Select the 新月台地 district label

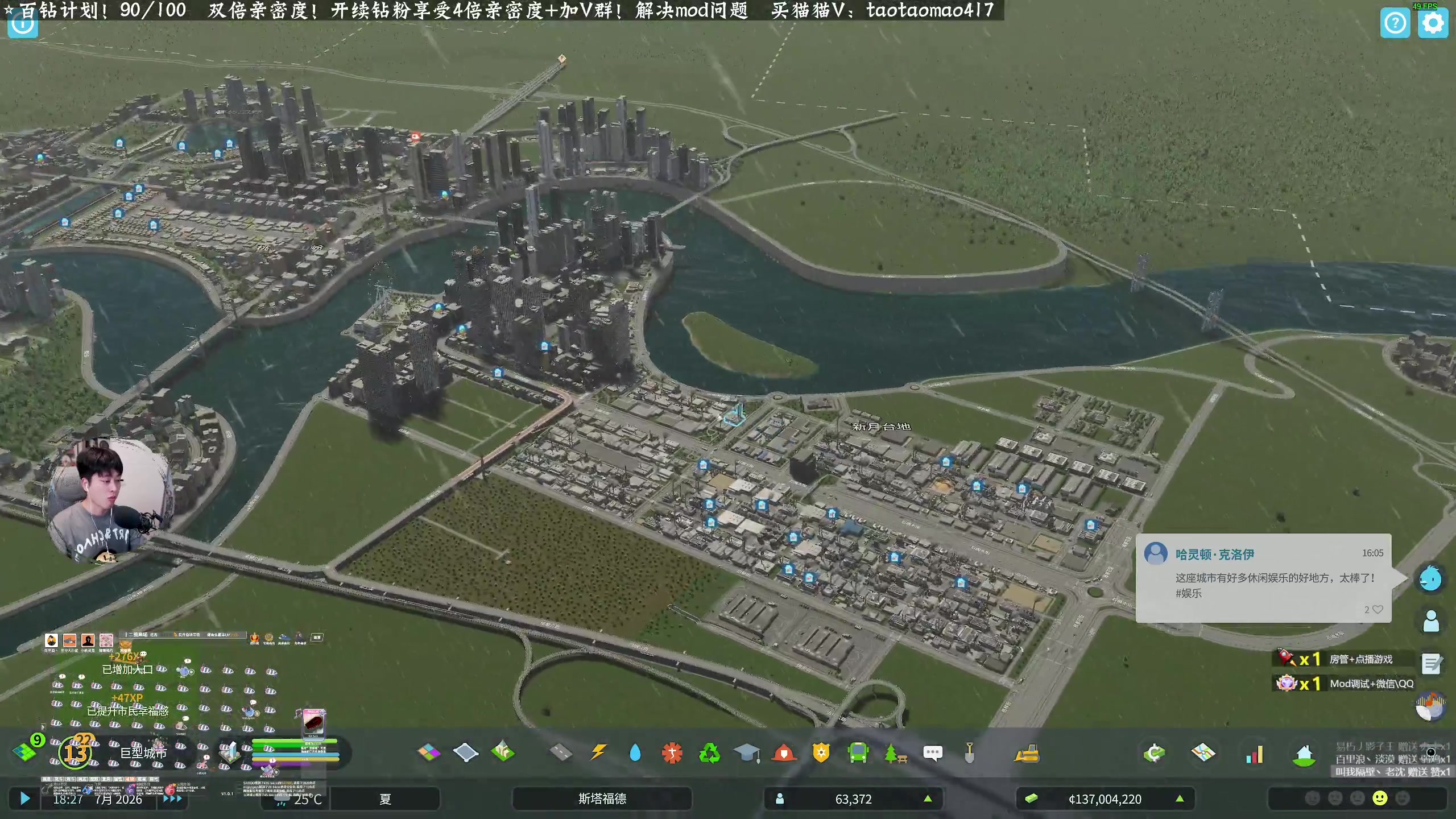[881, 427]
